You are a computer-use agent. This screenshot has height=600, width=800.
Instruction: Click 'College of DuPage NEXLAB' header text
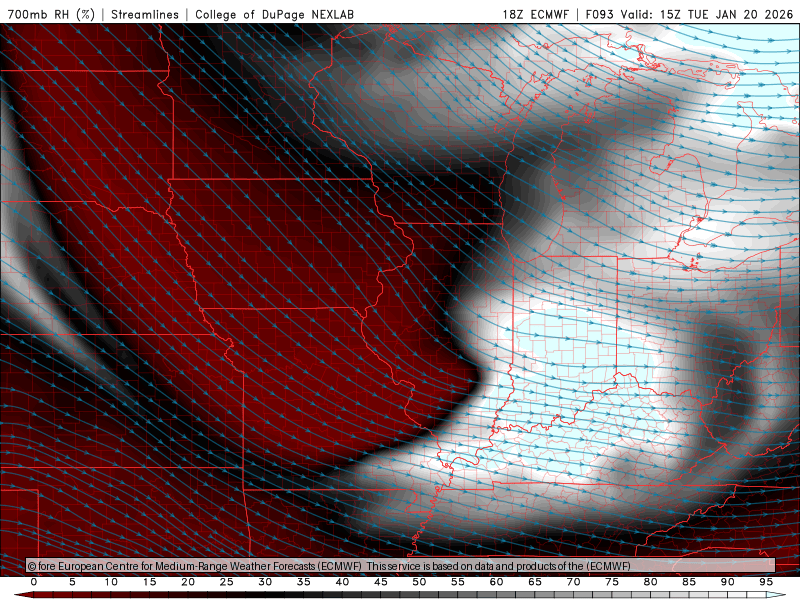[274, 14]
